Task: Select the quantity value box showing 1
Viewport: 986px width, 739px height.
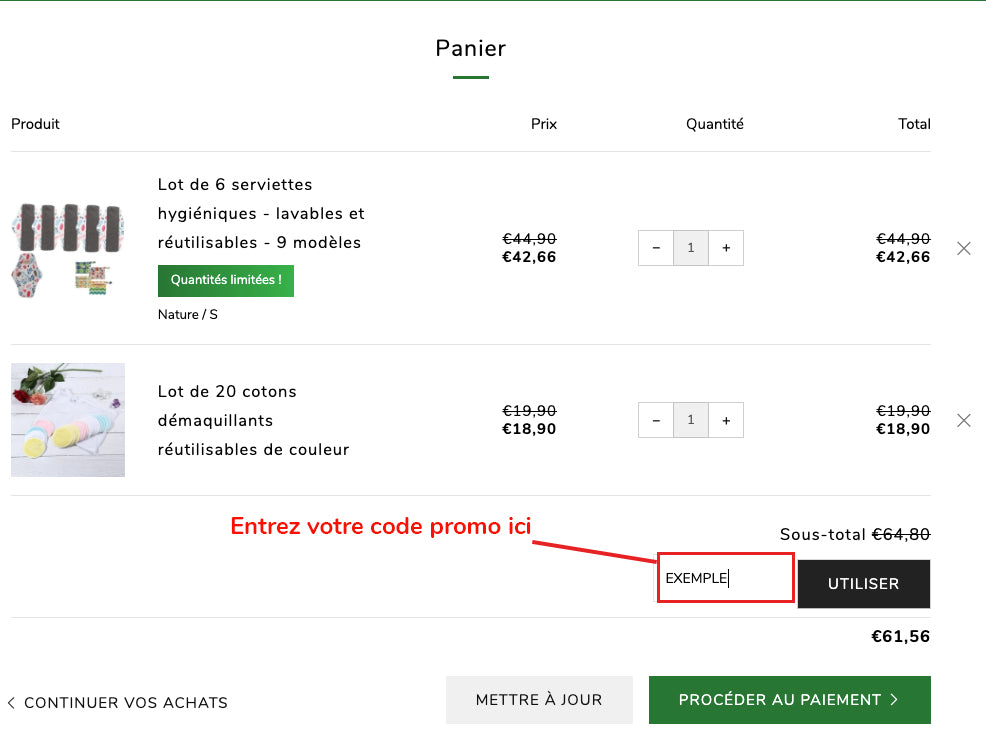Action: pos(690,248)
